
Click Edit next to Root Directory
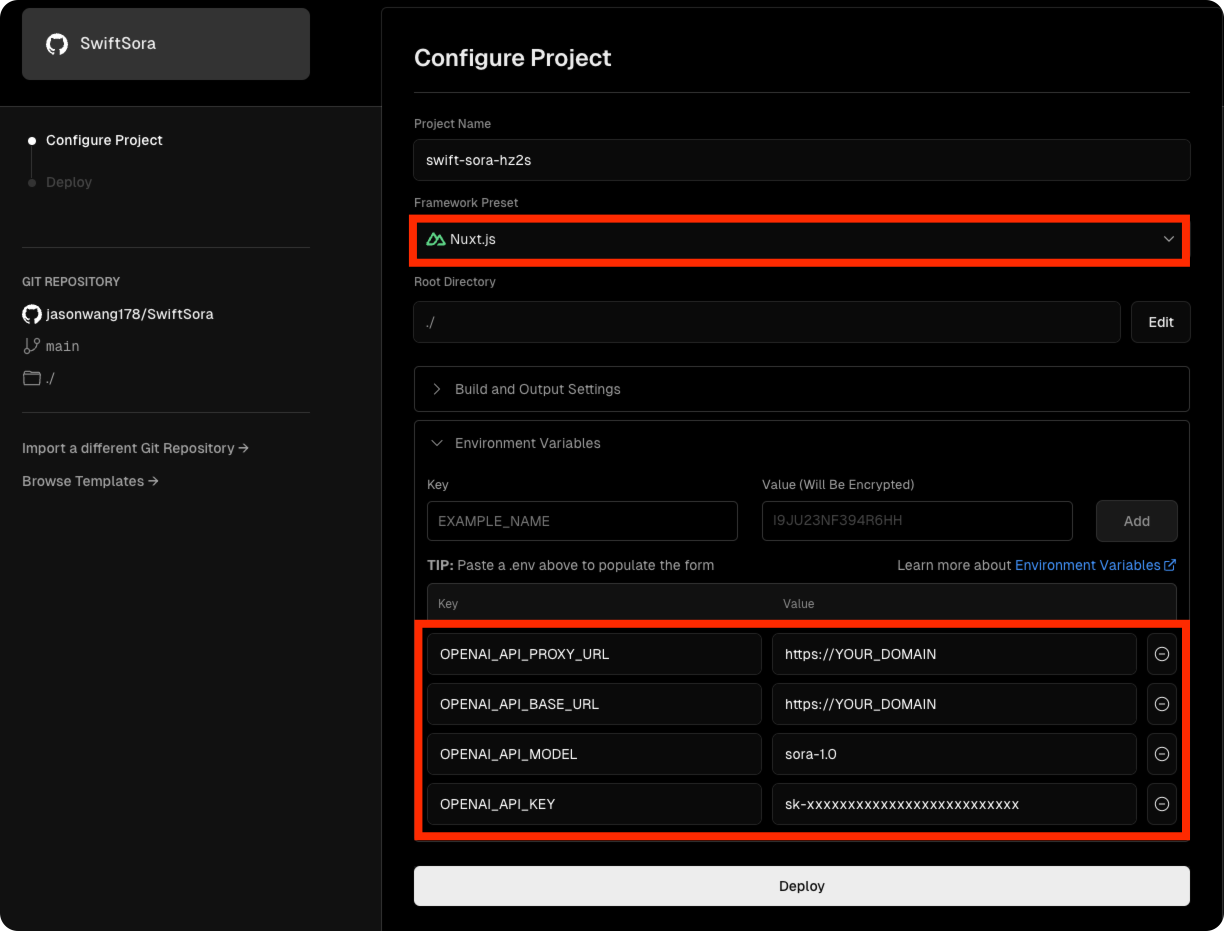coord(1161,322)
